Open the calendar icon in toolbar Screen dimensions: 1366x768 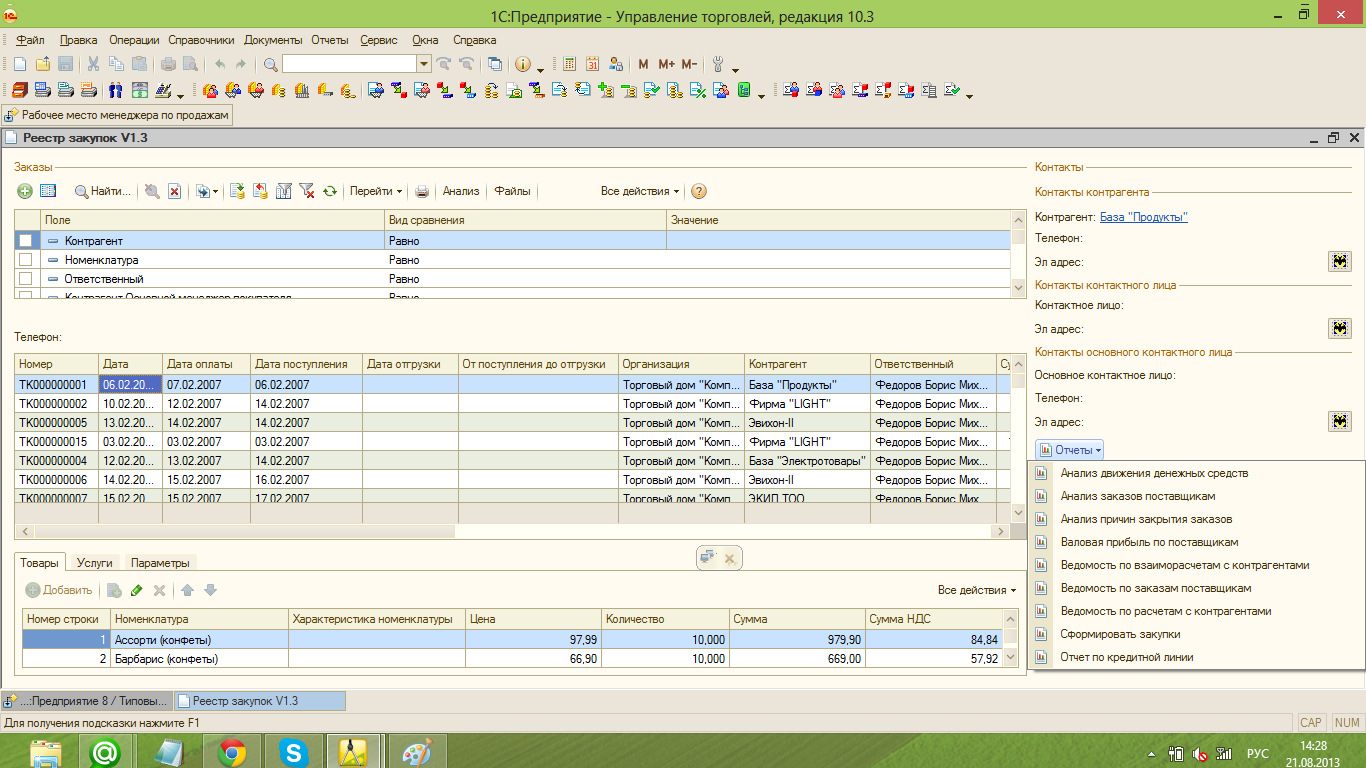[x=593, y=64]
